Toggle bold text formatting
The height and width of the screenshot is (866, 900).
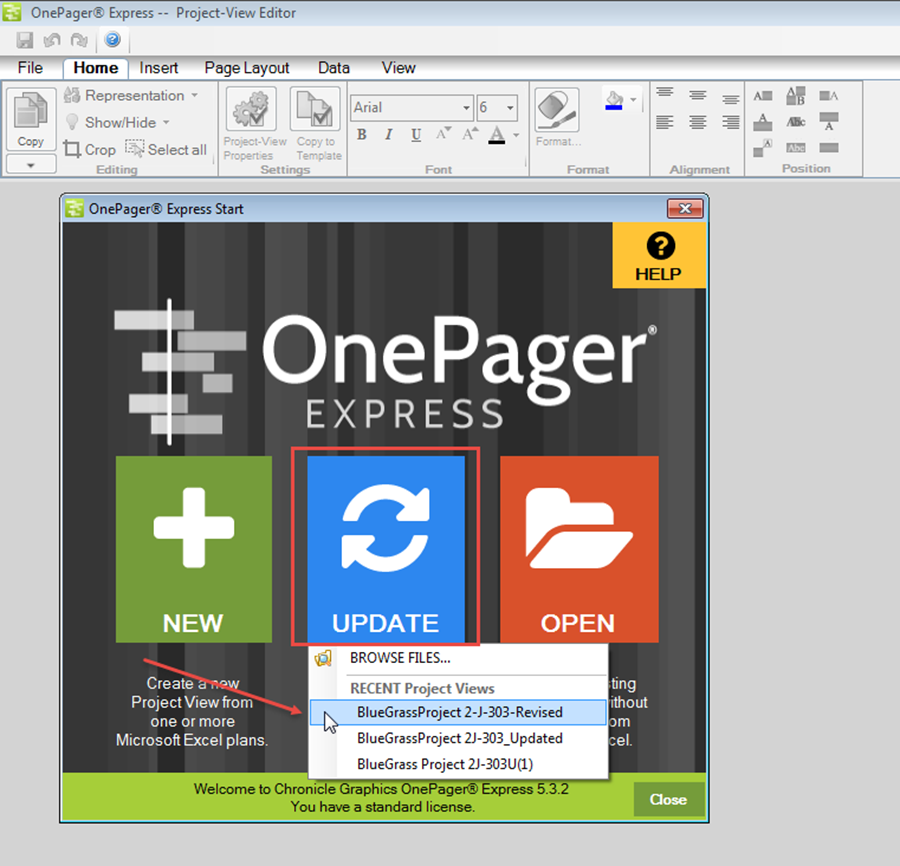(x=361, y=135)
